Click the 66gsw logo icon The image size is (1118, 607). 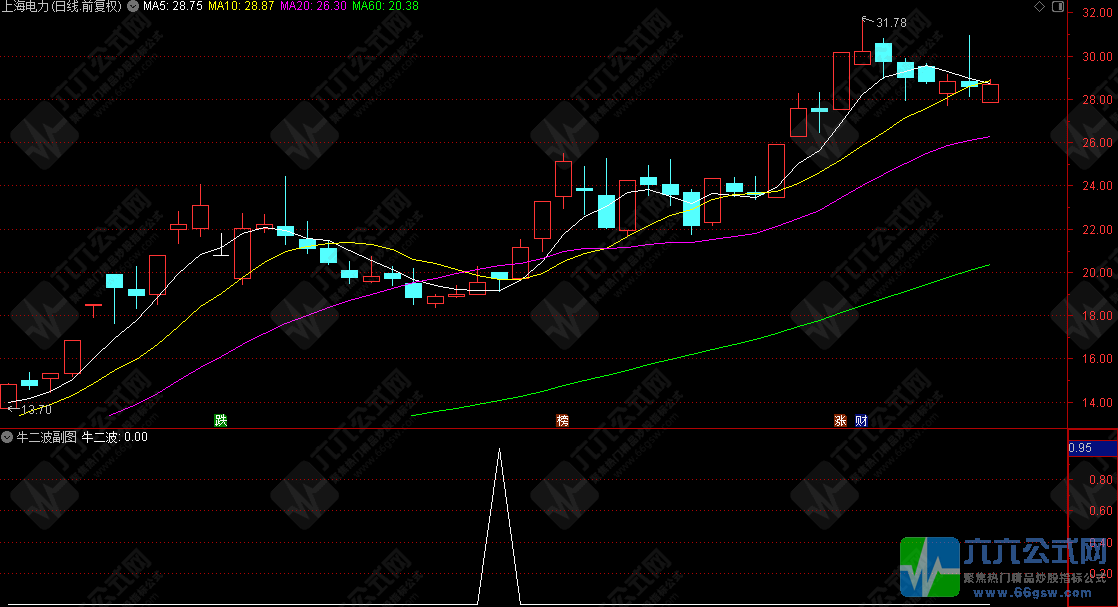pos(929,566)
